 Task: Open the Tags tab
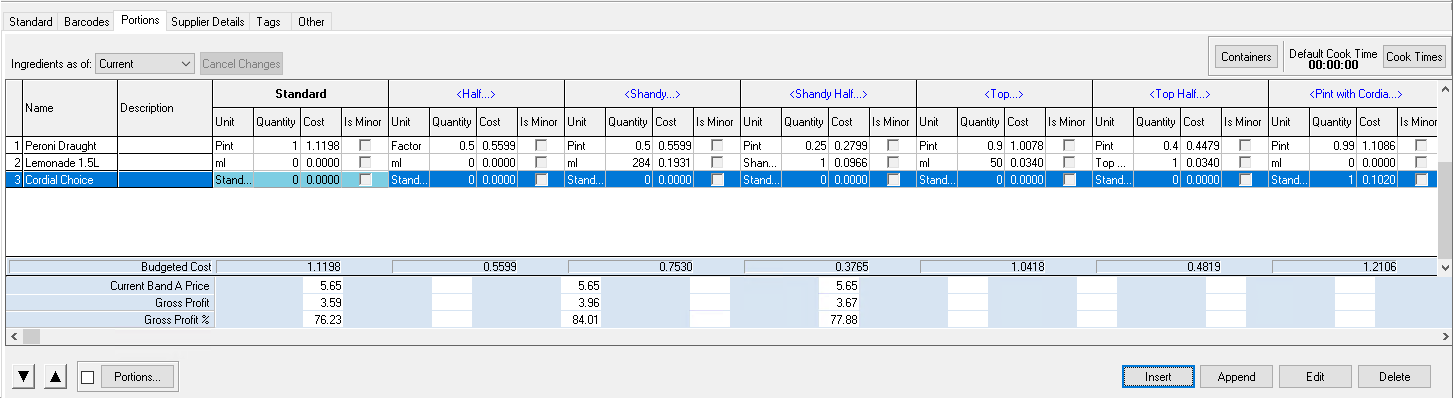268,21
